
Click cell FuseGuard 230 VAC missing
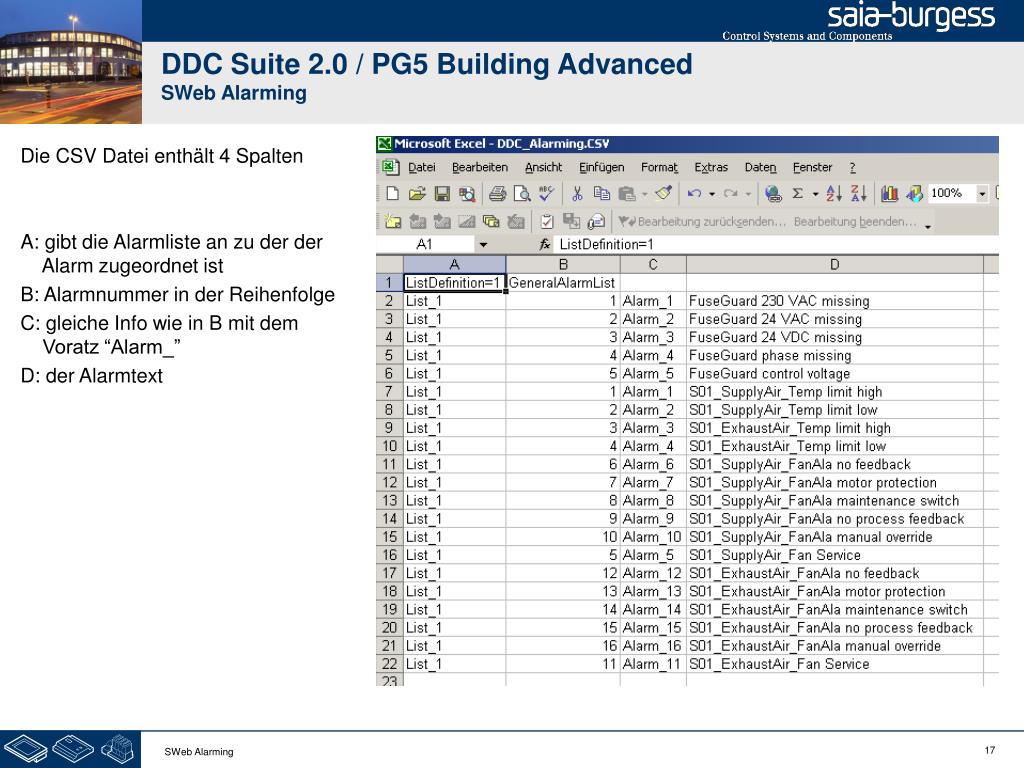point(835,301)
